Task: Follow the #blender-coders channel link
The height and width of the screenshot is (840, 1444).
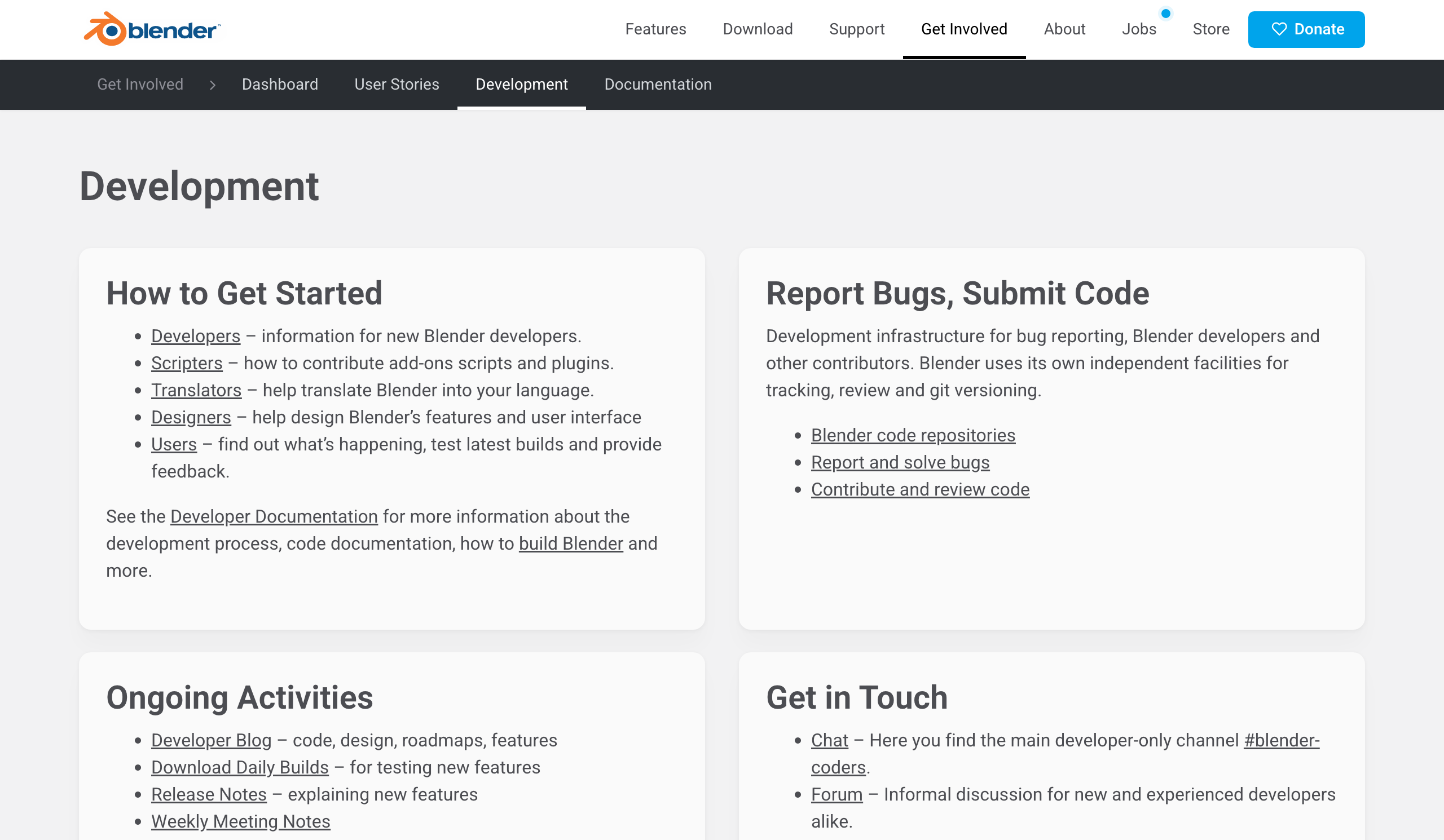Action: (1281, 740)
